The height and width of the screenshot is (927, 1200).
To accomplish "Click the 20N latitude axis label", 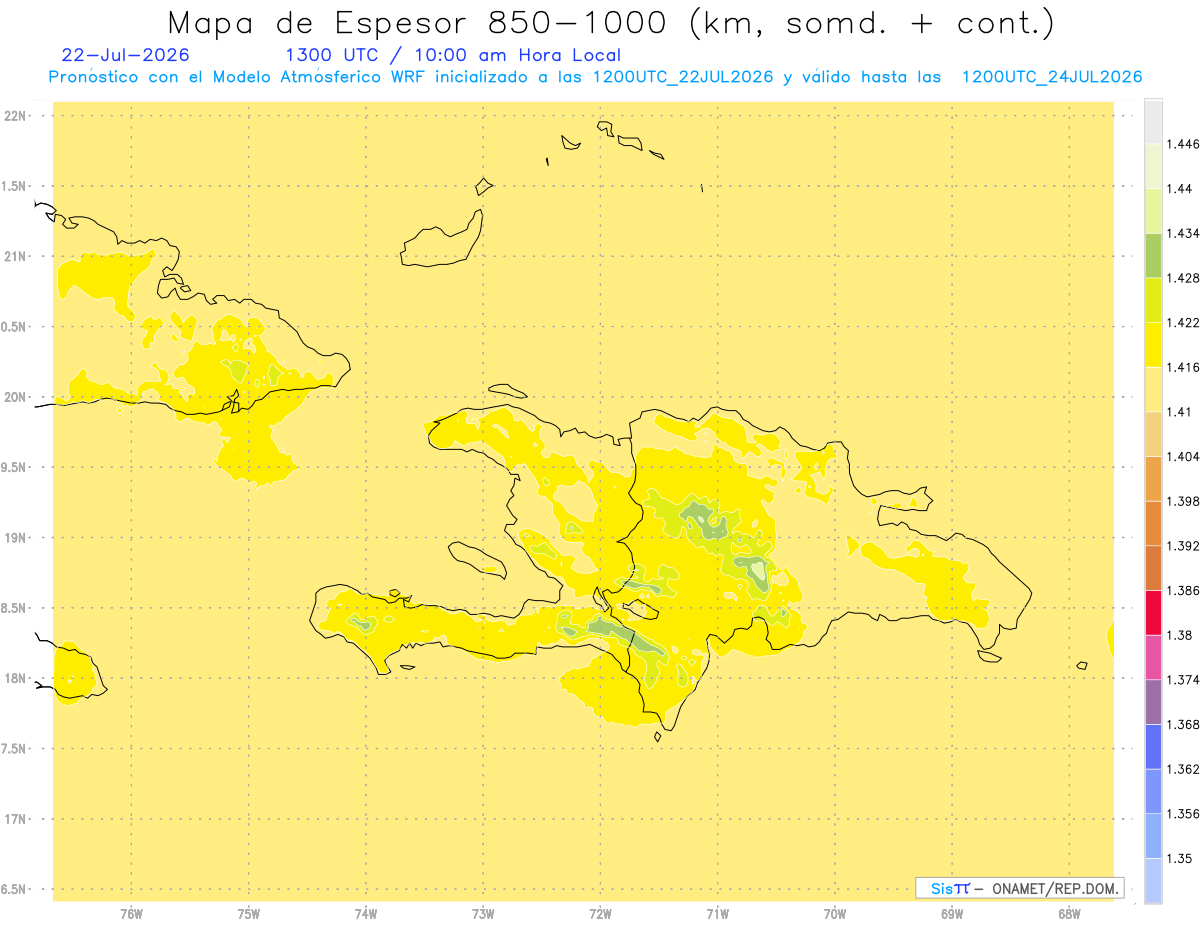I will (x=16, y=397).
